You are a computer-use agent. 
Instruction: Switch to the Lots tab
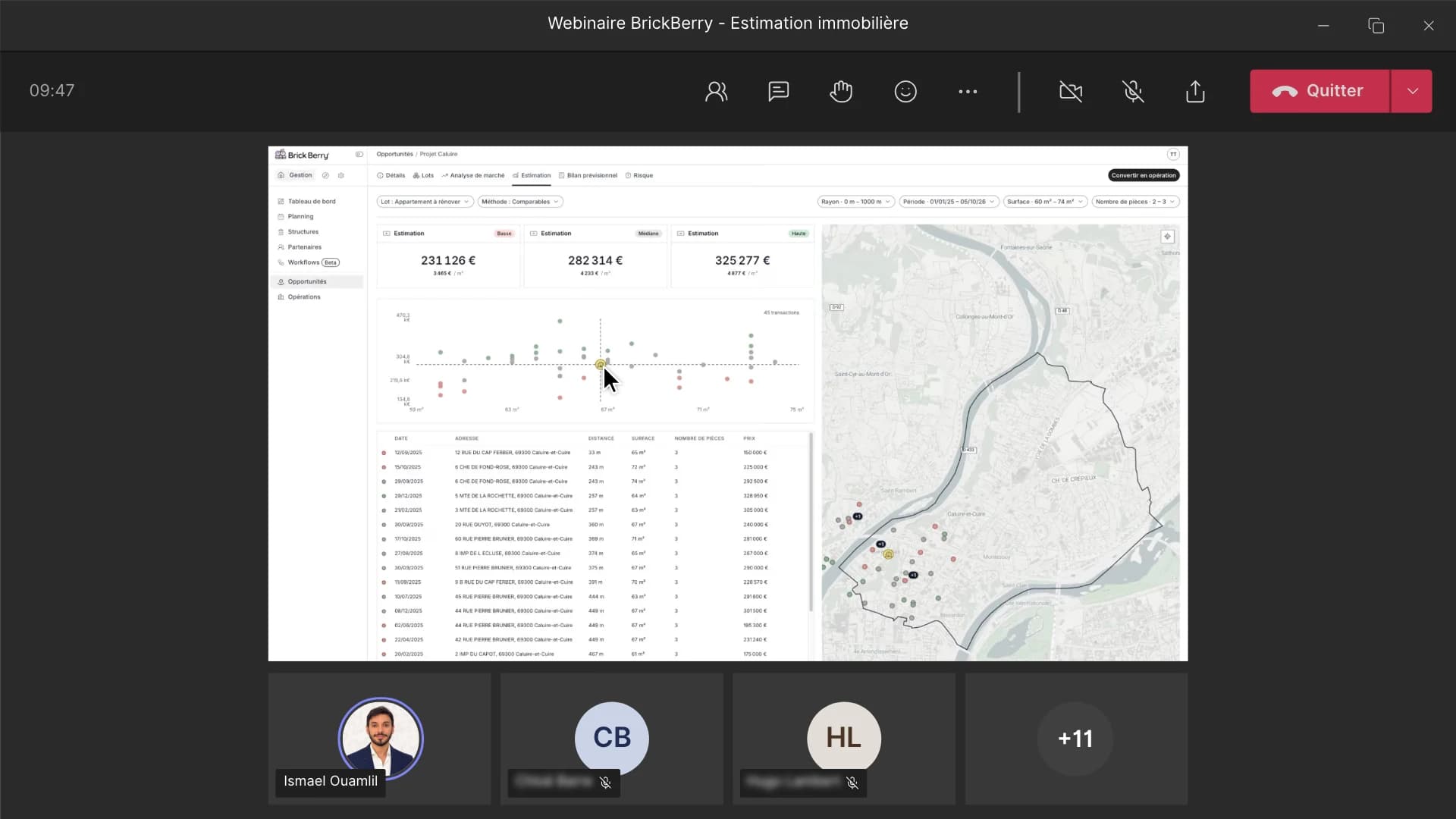[x=423, y=175]
